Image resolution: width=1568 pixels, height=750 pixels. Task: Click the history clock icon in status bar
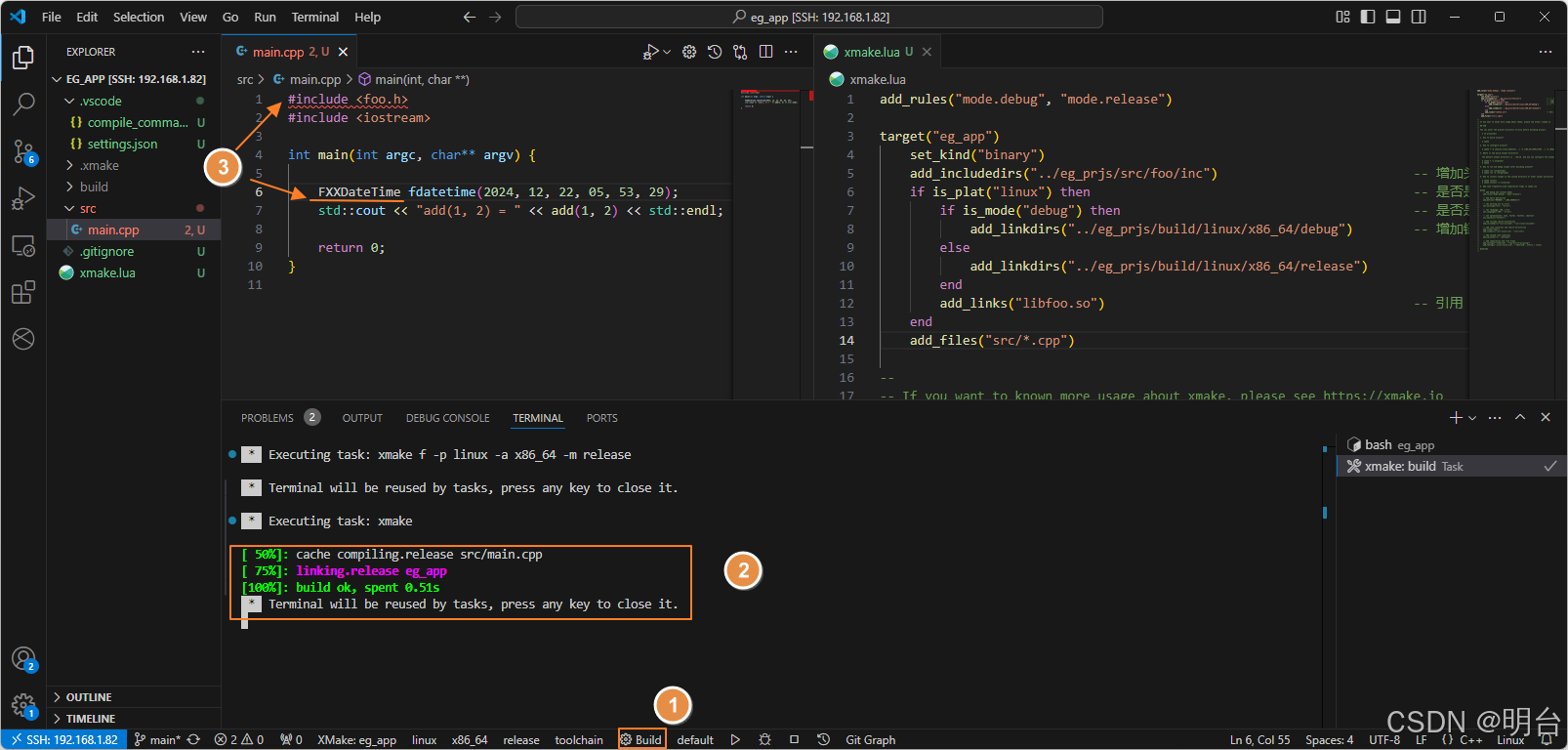pyautogui.click(x=823, y=740)
